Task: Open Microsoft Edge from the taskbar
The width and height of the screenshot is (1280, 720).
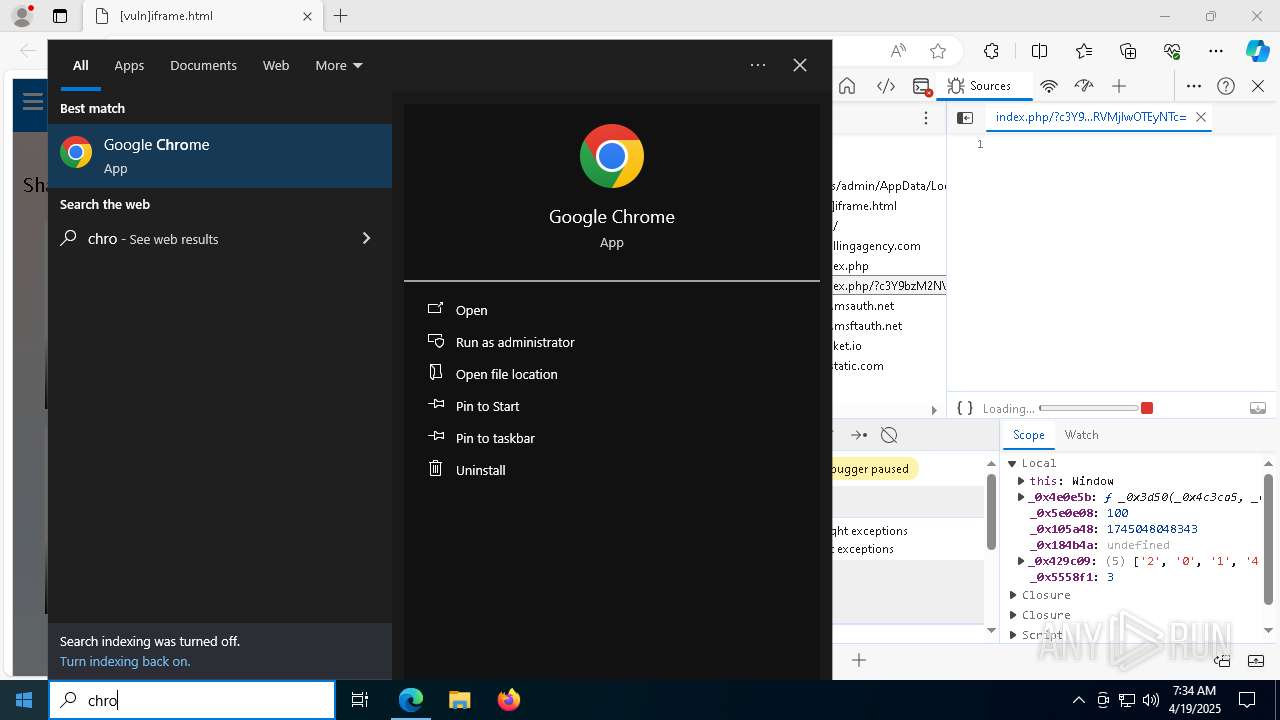Action: tap(411, 700)
